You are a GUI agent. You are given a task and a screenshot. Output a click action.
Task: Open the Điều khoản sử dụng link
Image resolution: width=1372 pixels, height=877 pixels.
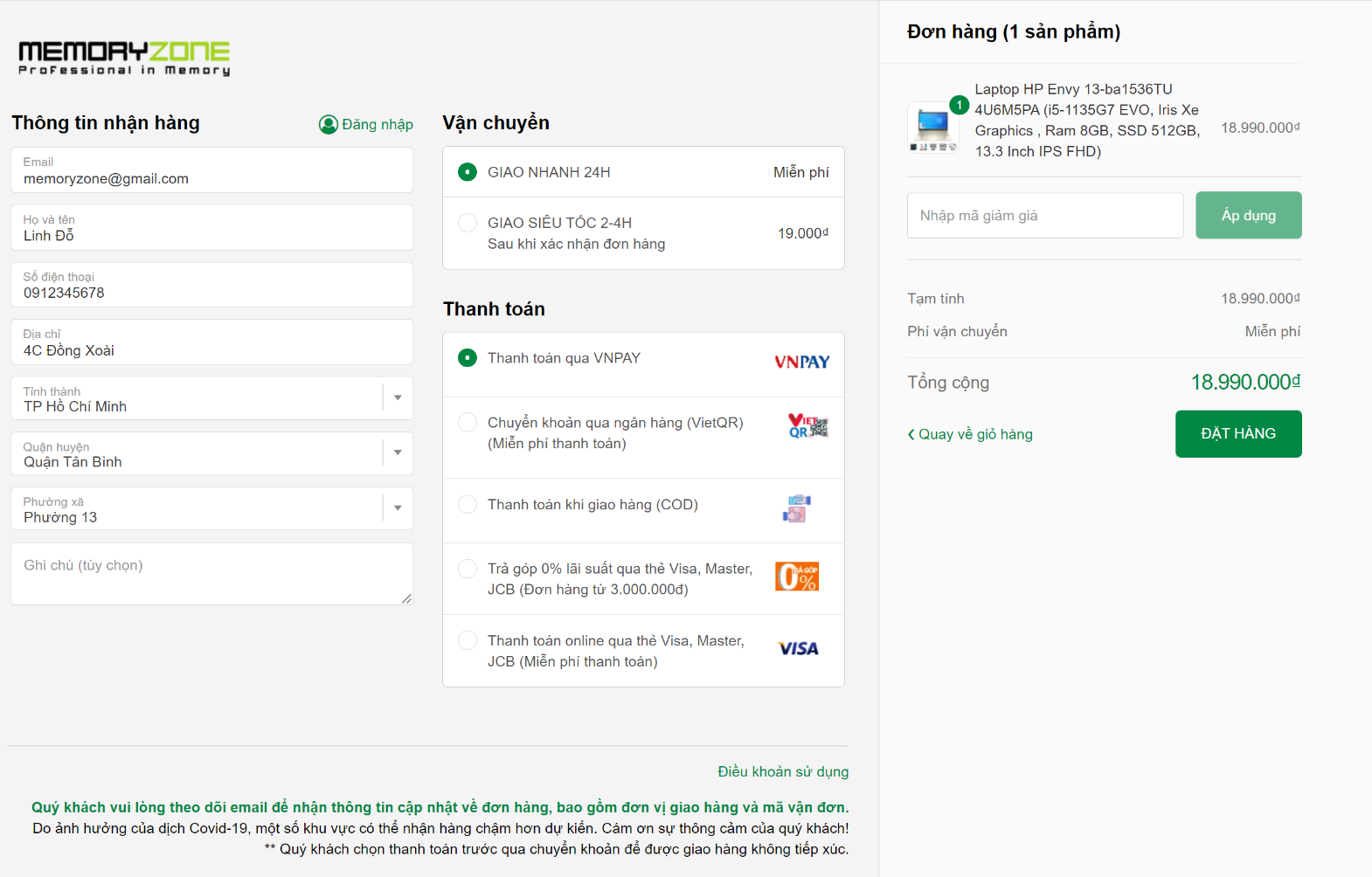pyautogui.click(x=783, y=772)
